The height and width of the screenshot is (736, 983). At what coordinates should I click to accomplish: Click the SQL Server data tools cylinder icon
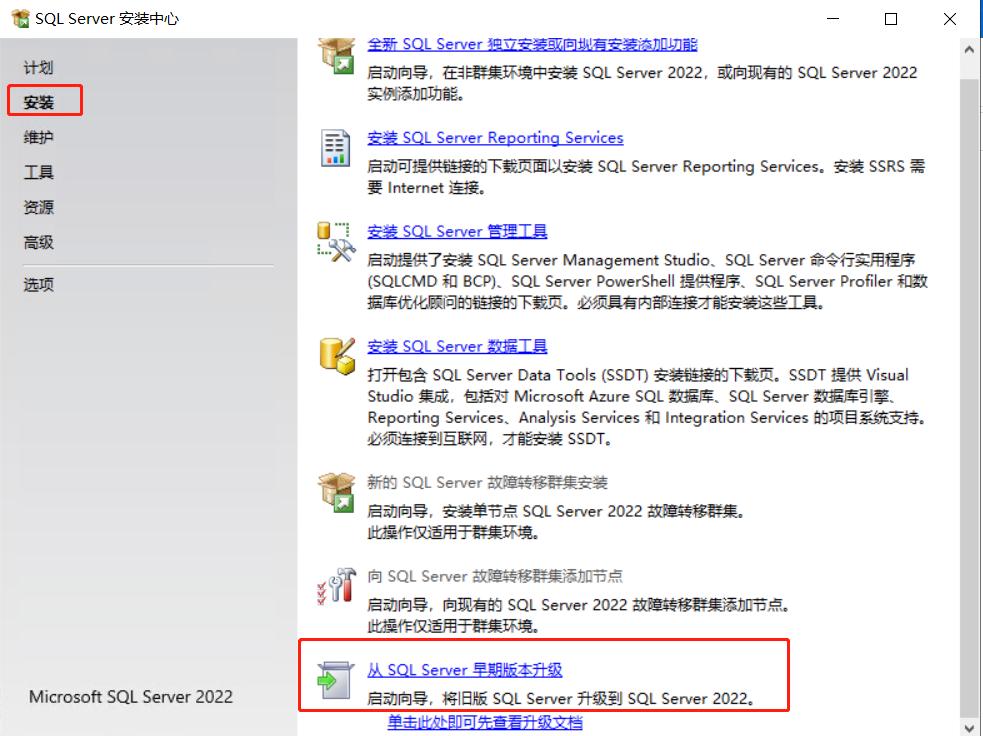pos(337,356)
